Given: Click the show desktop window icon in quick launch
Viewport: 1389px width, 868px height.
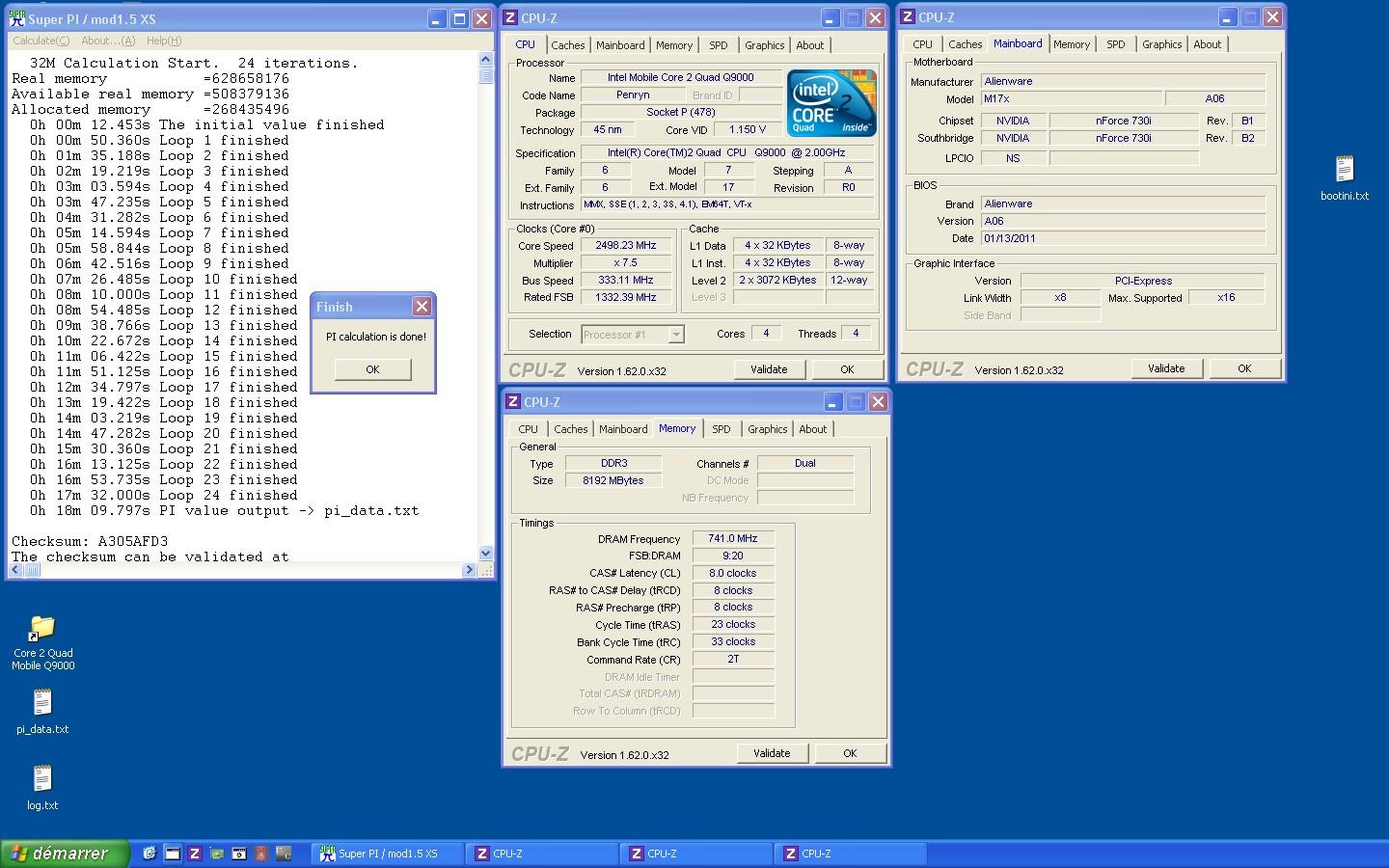Looking at the screenshot, I should 172,854.
